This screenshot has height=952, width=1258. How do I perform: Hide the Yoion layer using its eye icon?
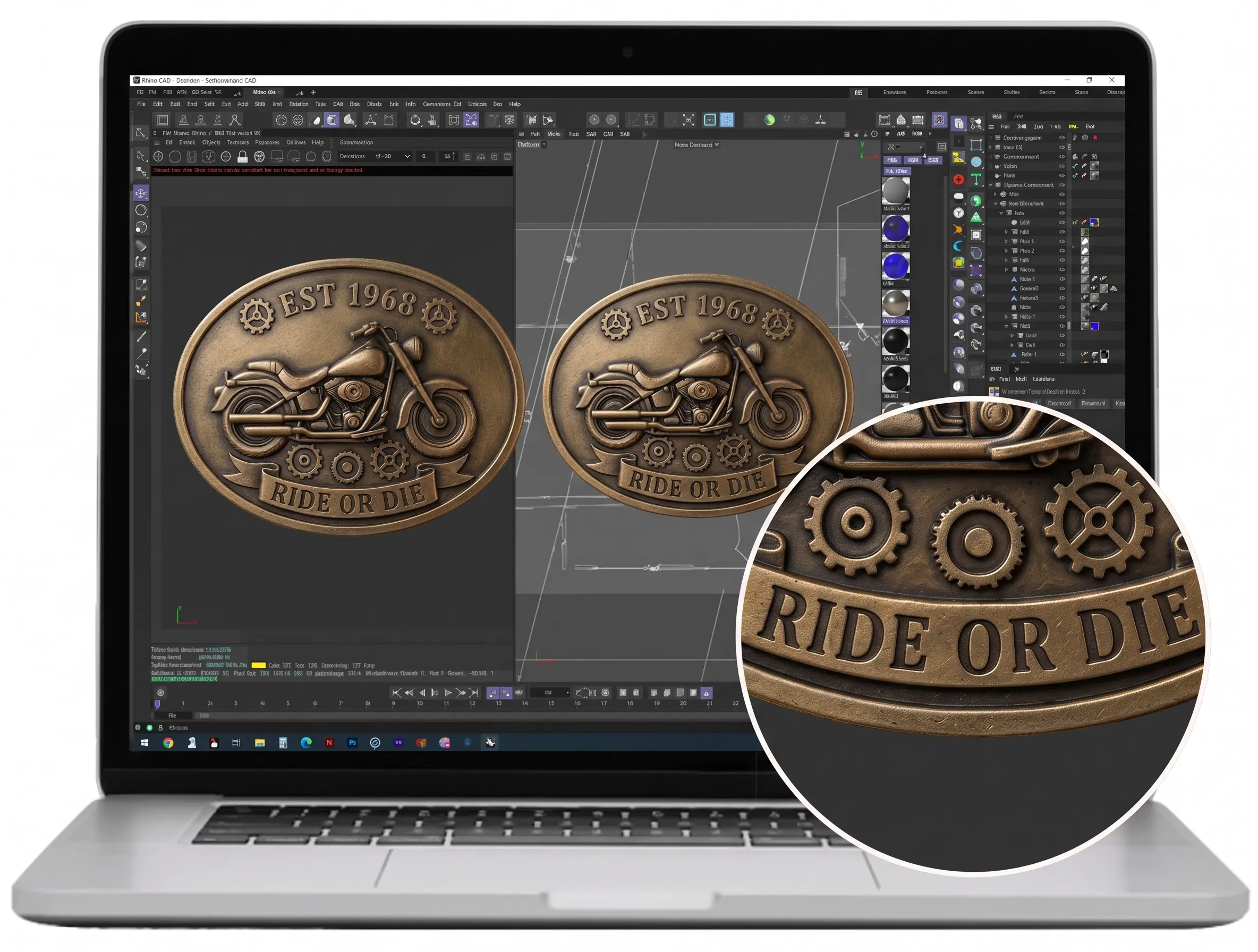coord(1062,166)
